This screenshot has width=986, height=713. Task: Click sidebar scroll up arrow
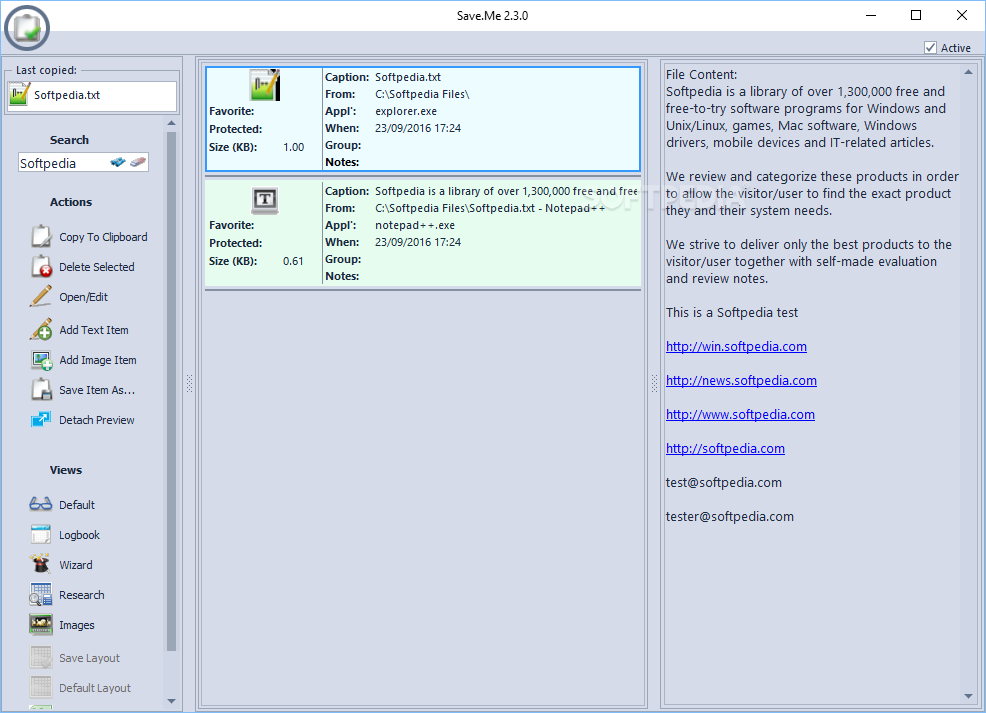(172, 124)
